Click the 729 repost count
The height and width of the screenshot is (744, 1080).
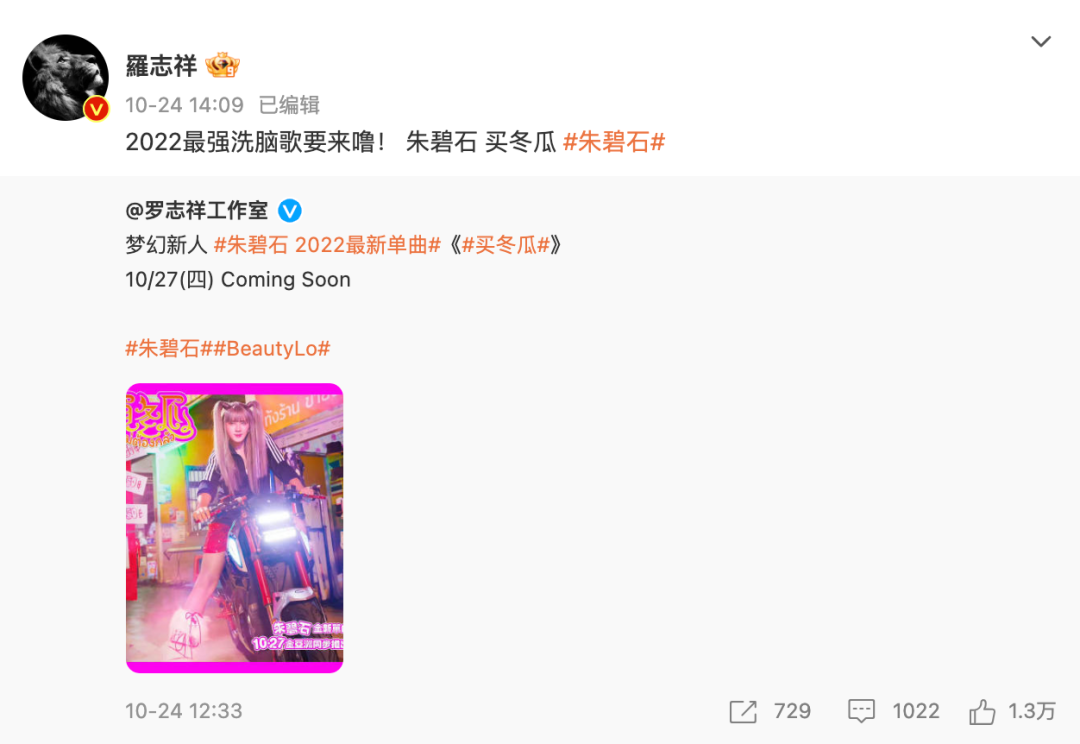coord(792,711)
